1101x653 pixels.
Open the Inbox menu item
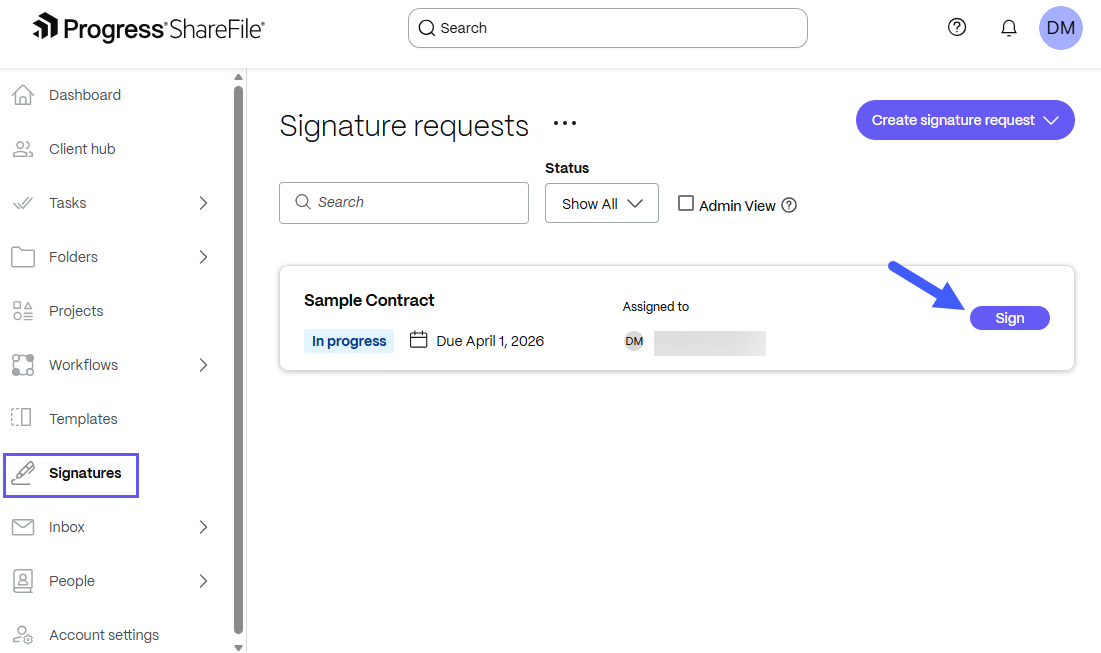click(66, 526)
